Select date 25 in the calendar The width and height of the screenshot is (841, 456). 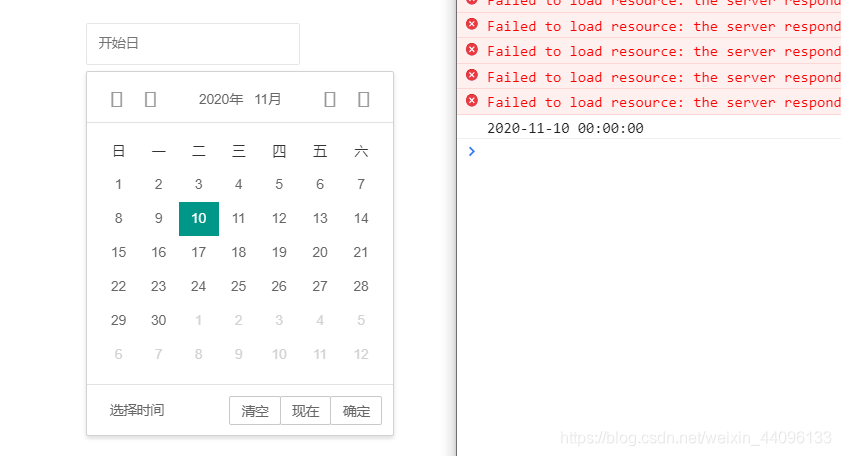239,286
